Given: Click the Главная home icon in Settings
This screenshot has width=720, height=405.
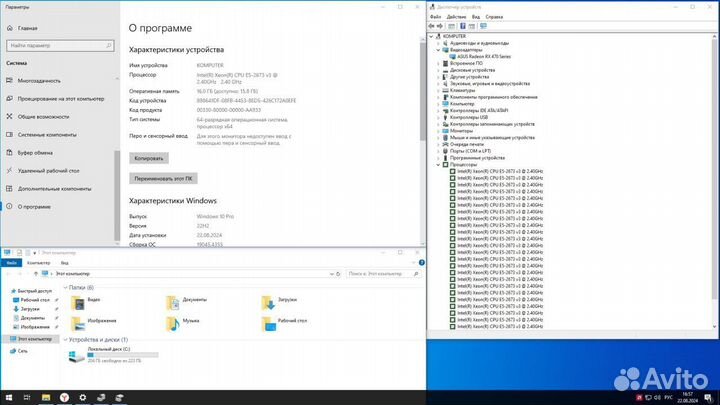Looking at the screenshot, I should pos(10,29).
